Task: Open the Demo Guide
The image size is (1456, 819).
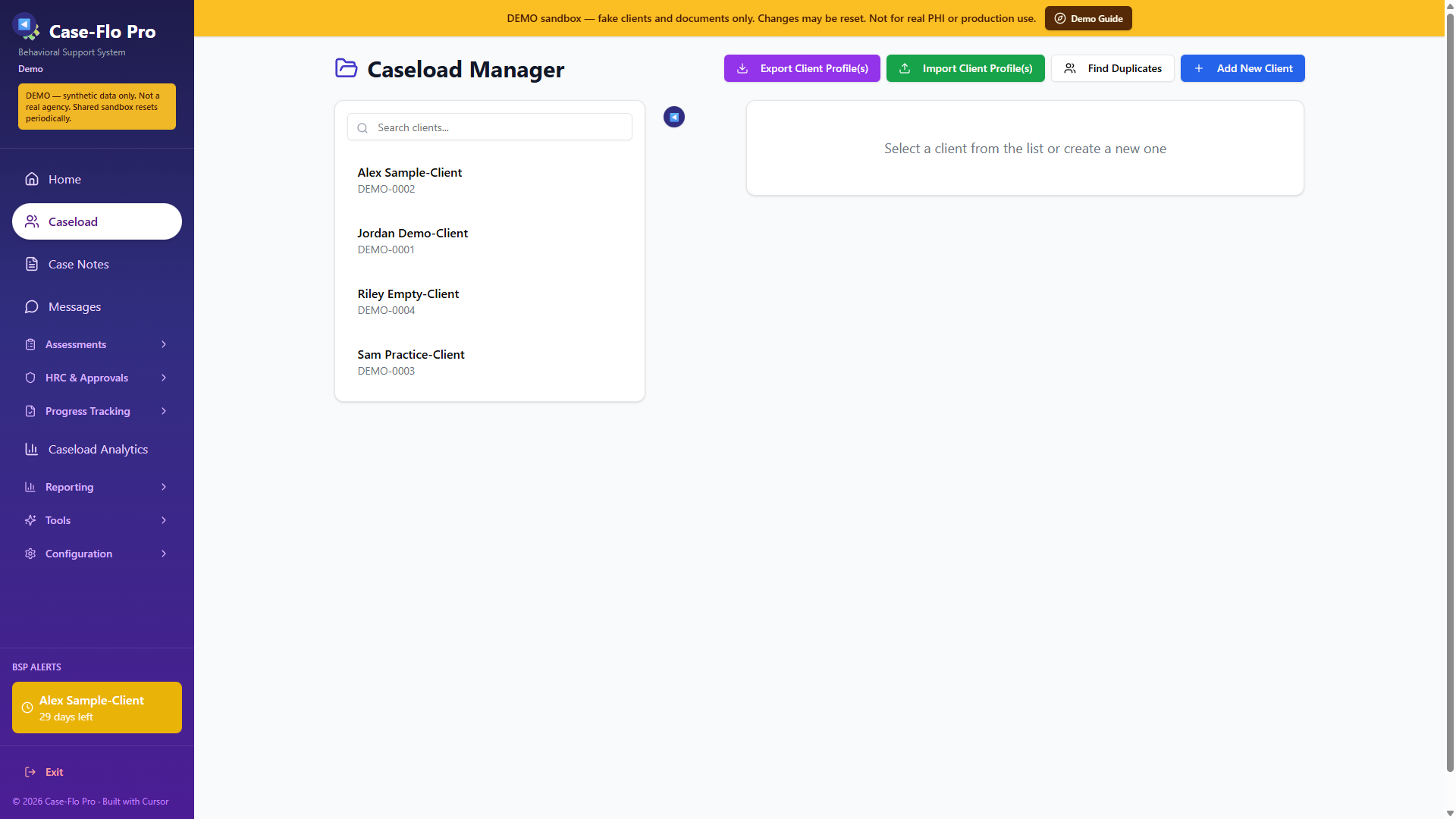Action: tap(1088, 18)
